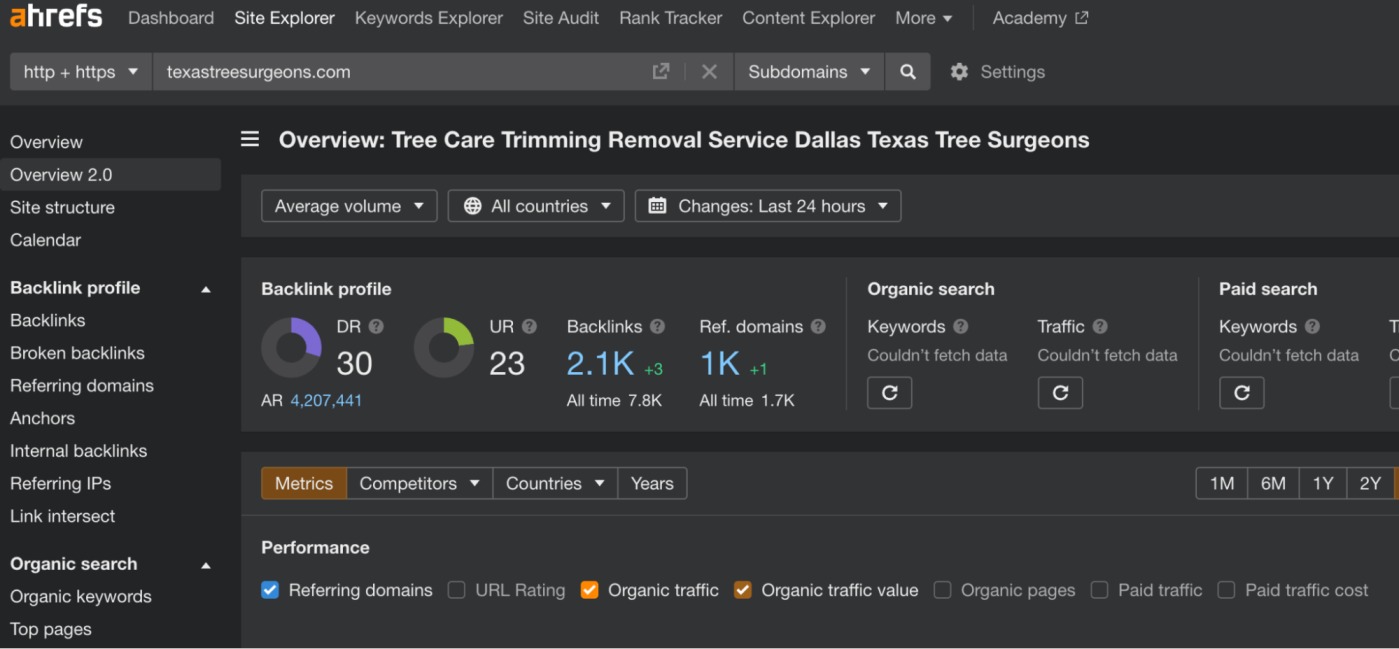1399x649 pixels.
Task: Open the URL in new tab icon
Action: 661,72
